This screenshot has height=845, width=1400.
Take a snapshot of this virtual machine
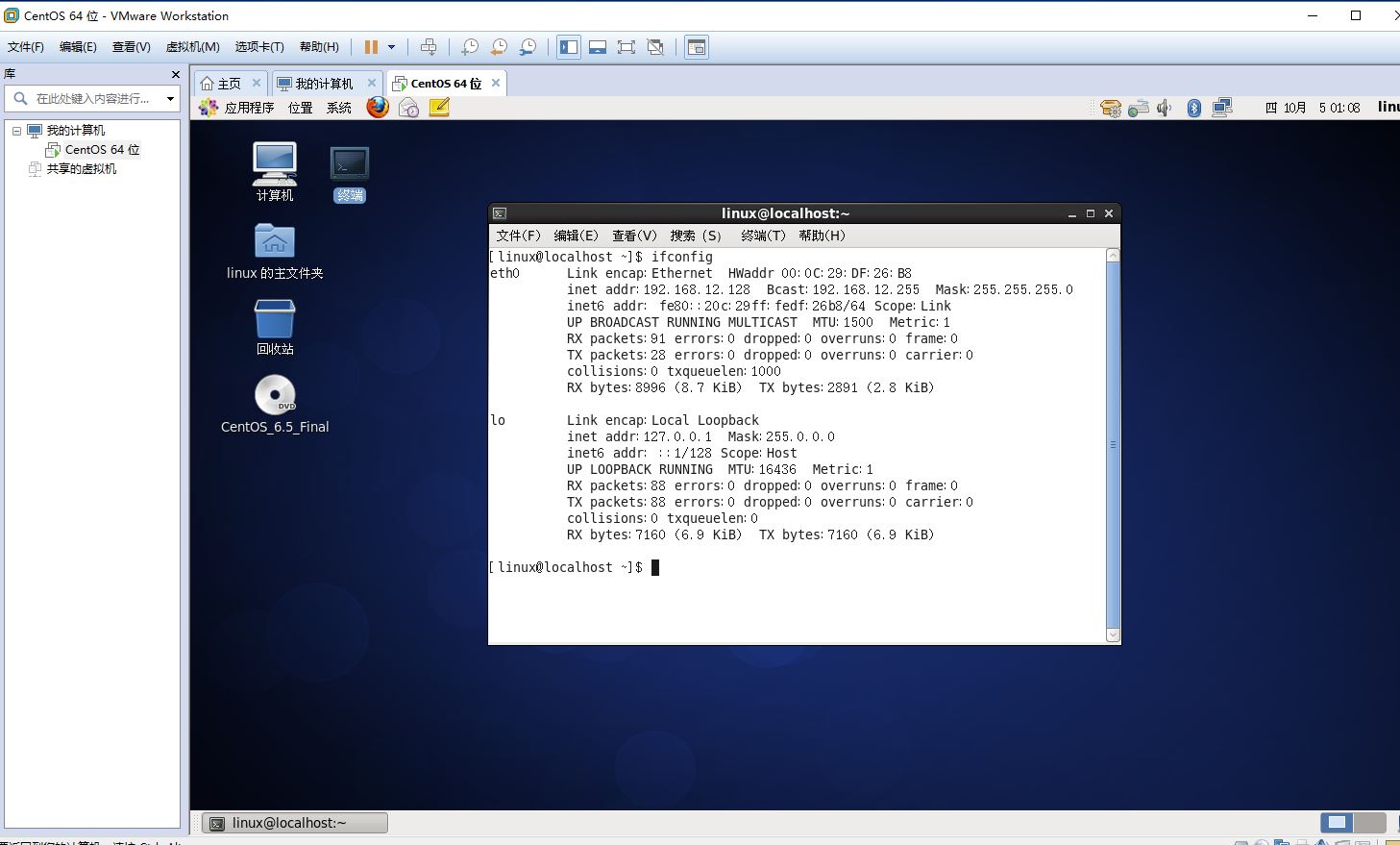tap(470, 47)
